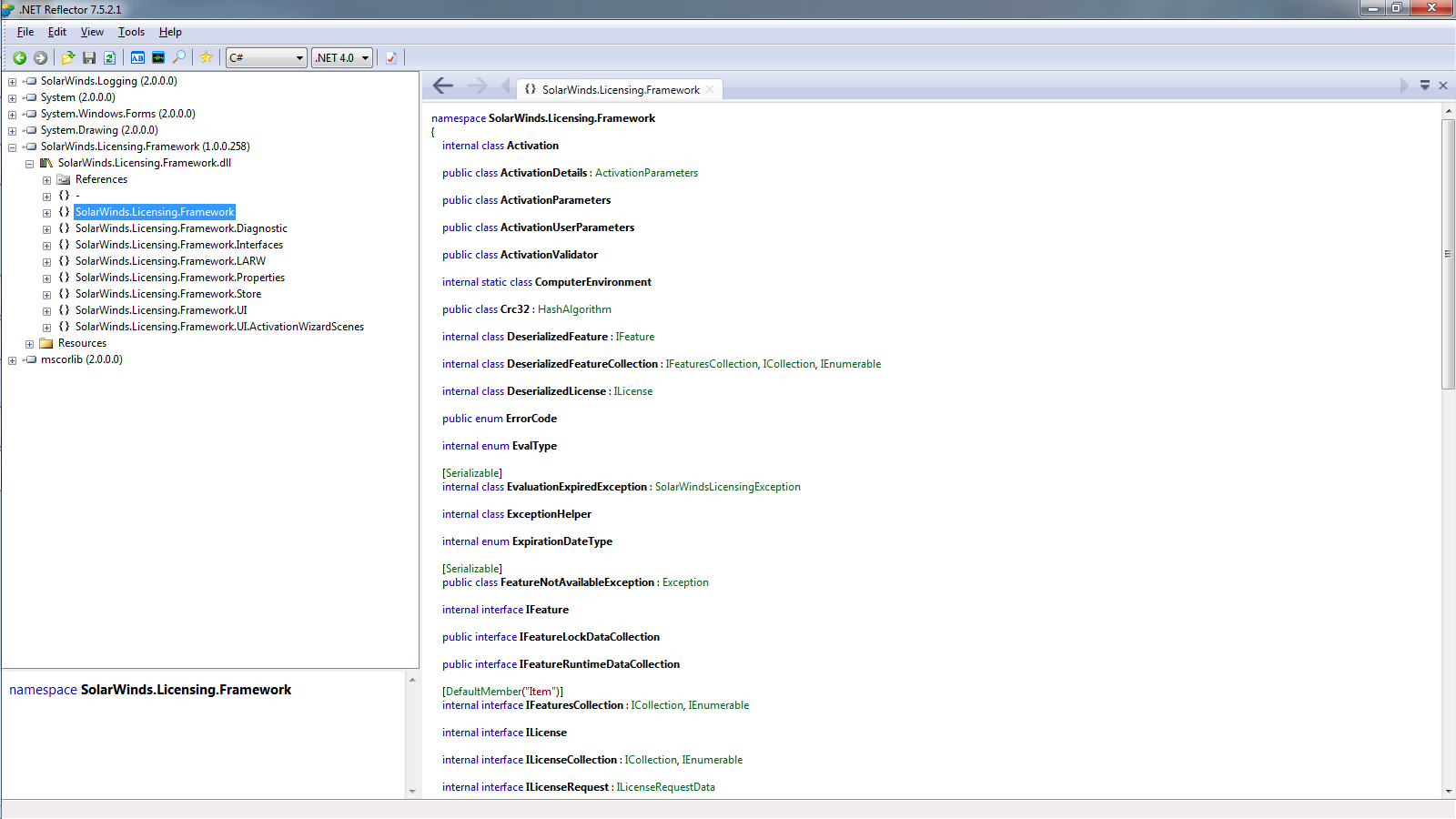Open the .NET 4.0 framework version dropdown
The height and width of the screenshot is (819, 1456).
tap(342, 57)
